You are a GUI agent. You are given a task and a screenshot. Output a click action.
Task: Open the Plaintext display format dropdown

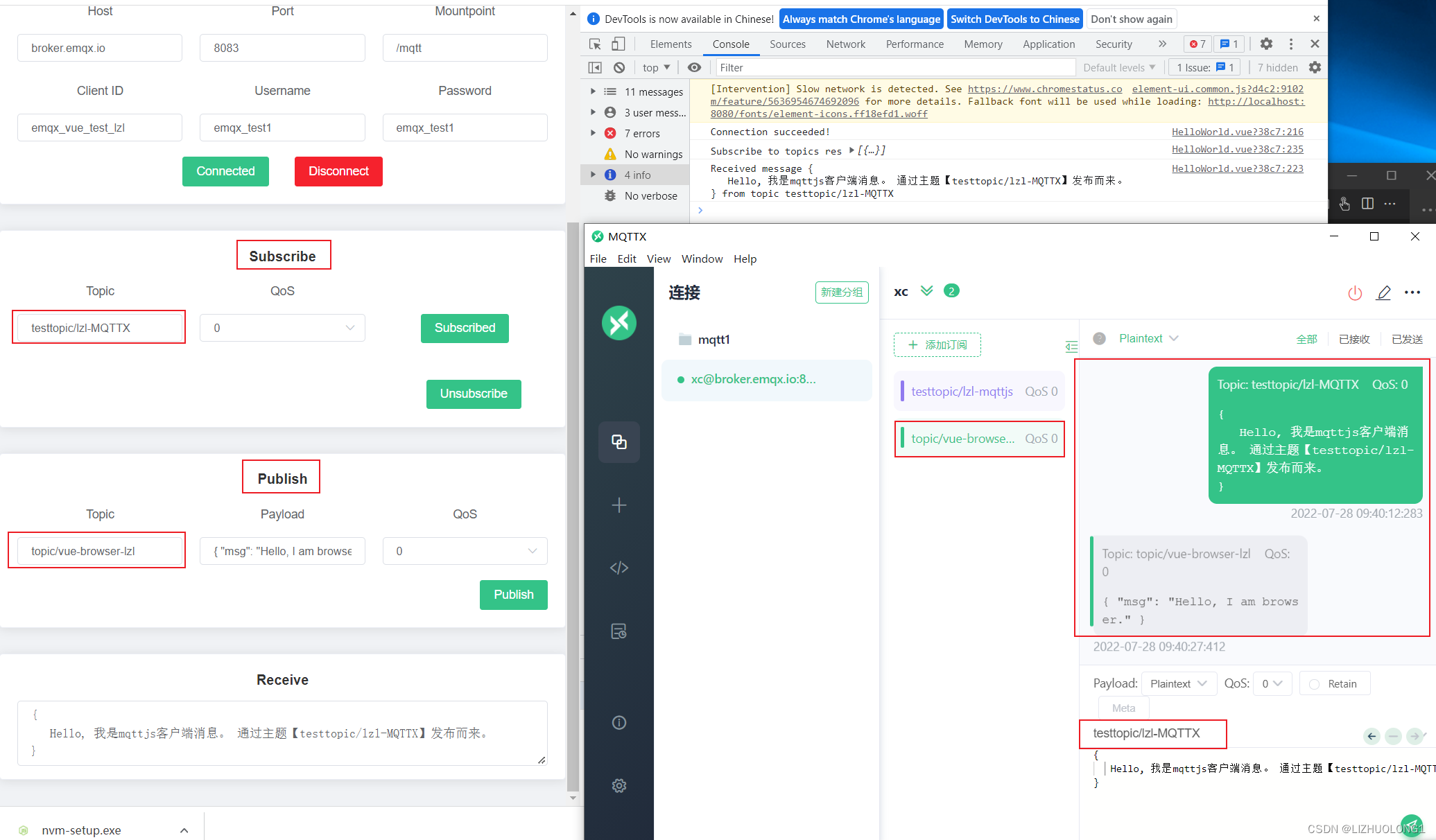pyautogui.click(x=1148, y=338)
